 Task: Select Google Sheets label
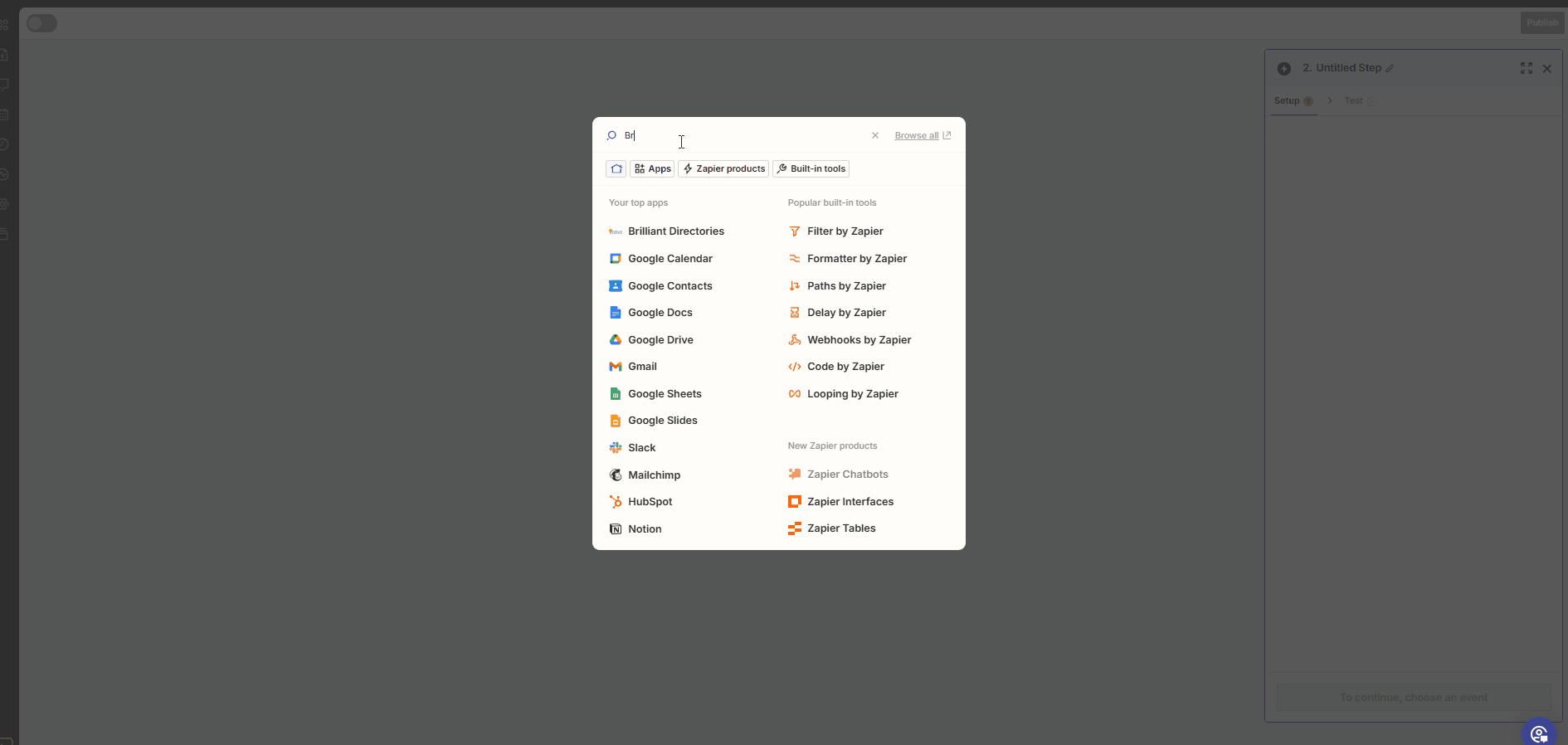point(665,394)
